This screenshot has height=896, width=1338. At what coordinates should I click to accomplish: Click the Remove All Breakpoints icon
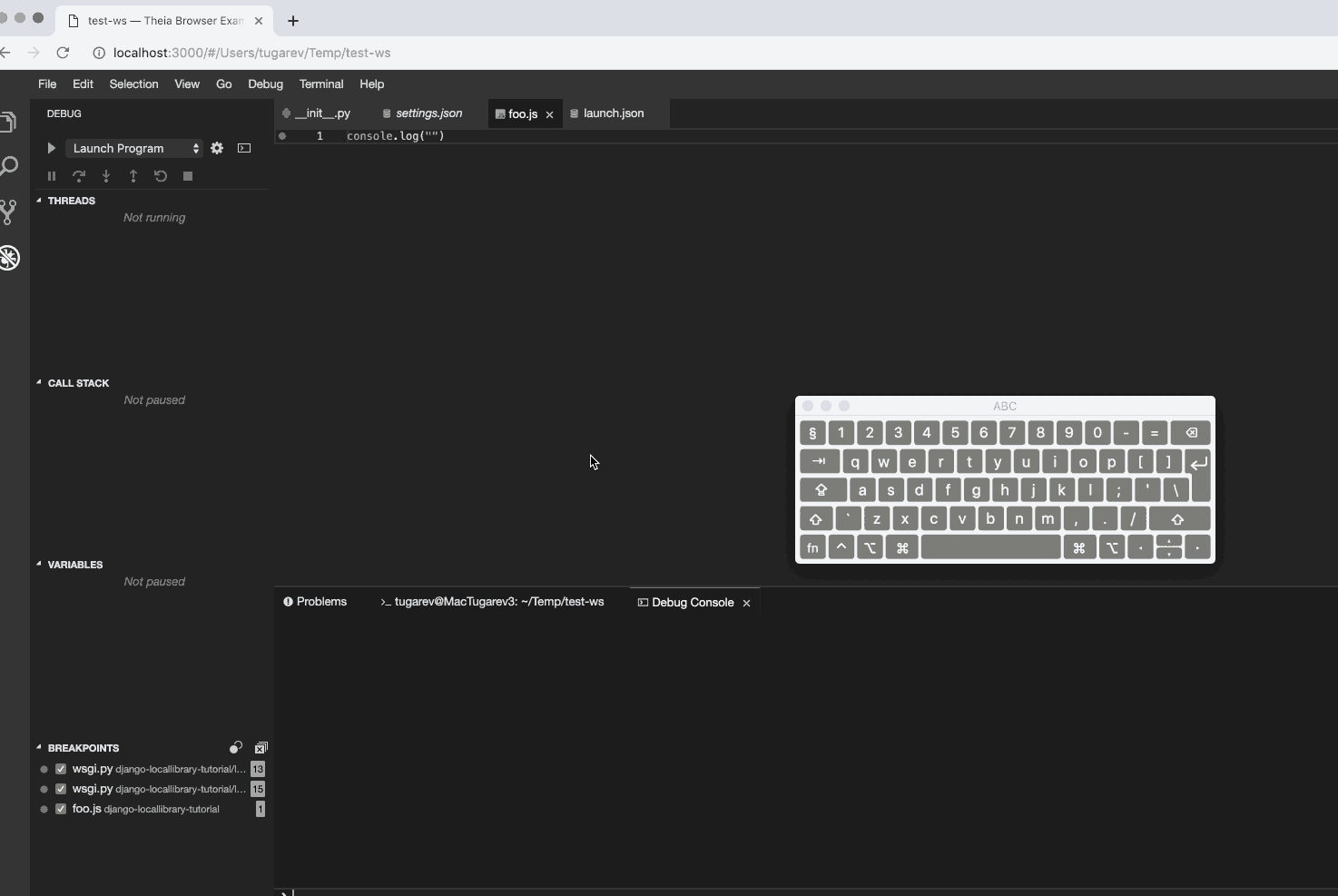(x=261, y=748)
